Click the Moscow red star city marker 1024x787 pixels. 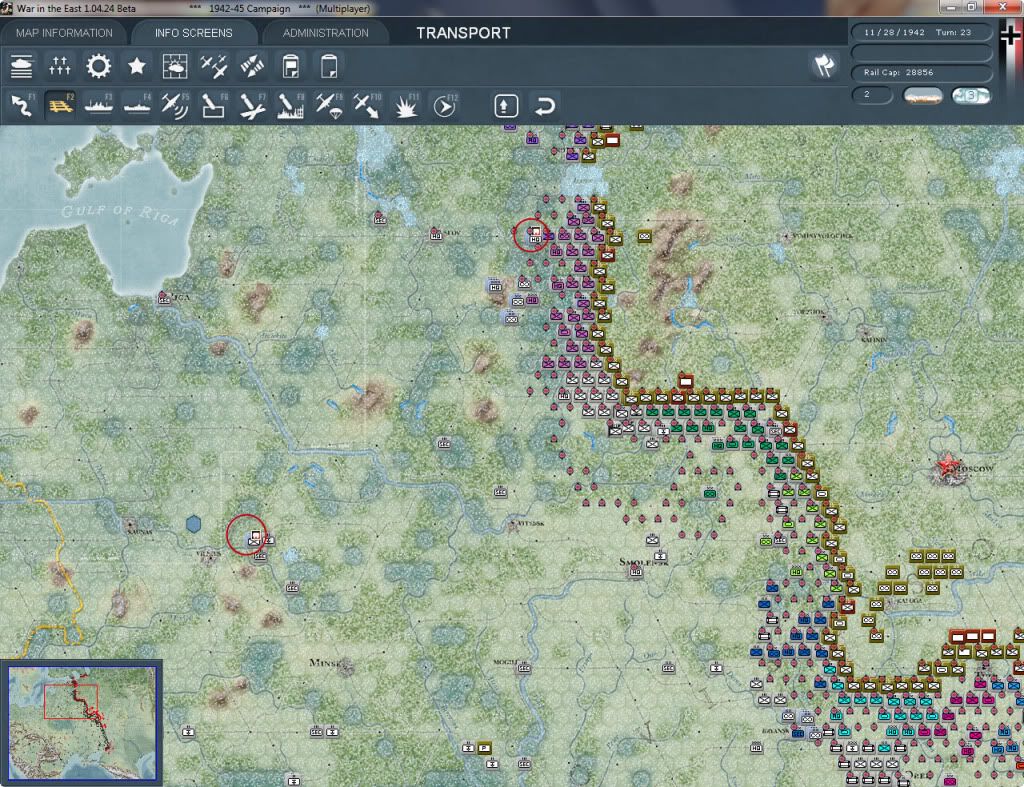(947, 466)
